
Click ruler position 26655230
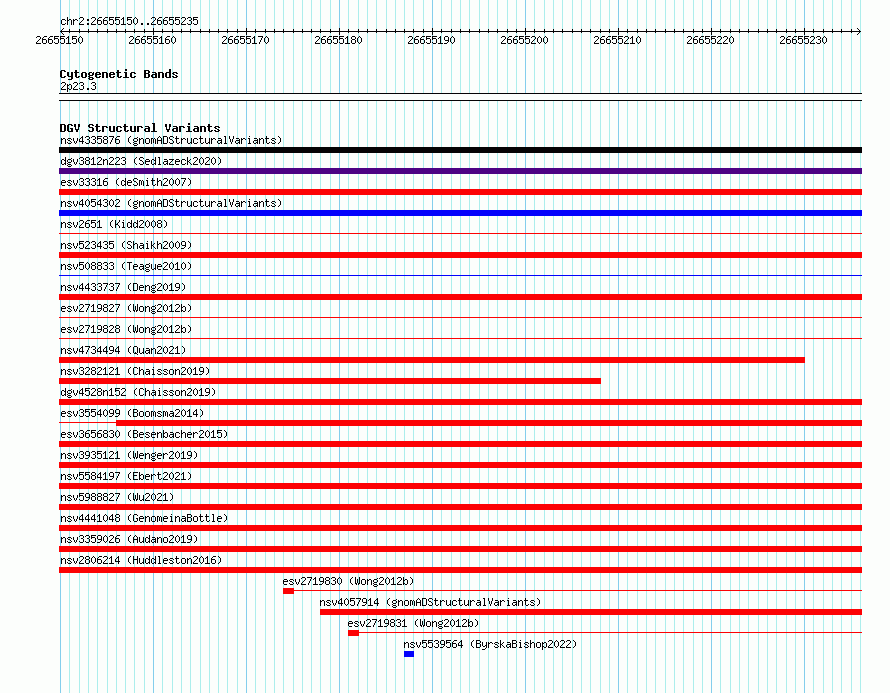tap(804, 40)
